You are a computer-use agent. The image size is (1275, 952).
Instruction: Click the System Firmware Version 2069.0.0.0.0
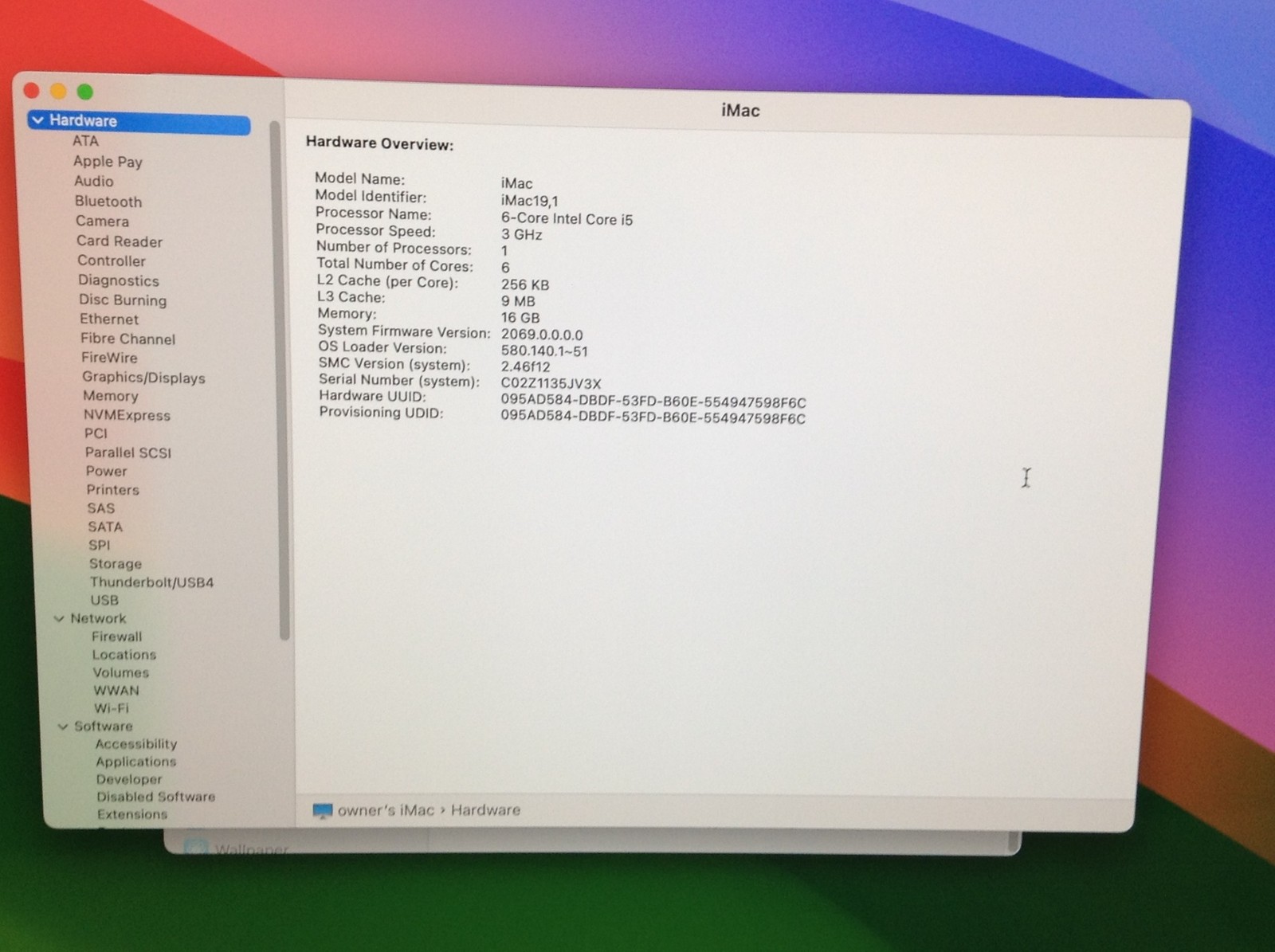(542, 335)
